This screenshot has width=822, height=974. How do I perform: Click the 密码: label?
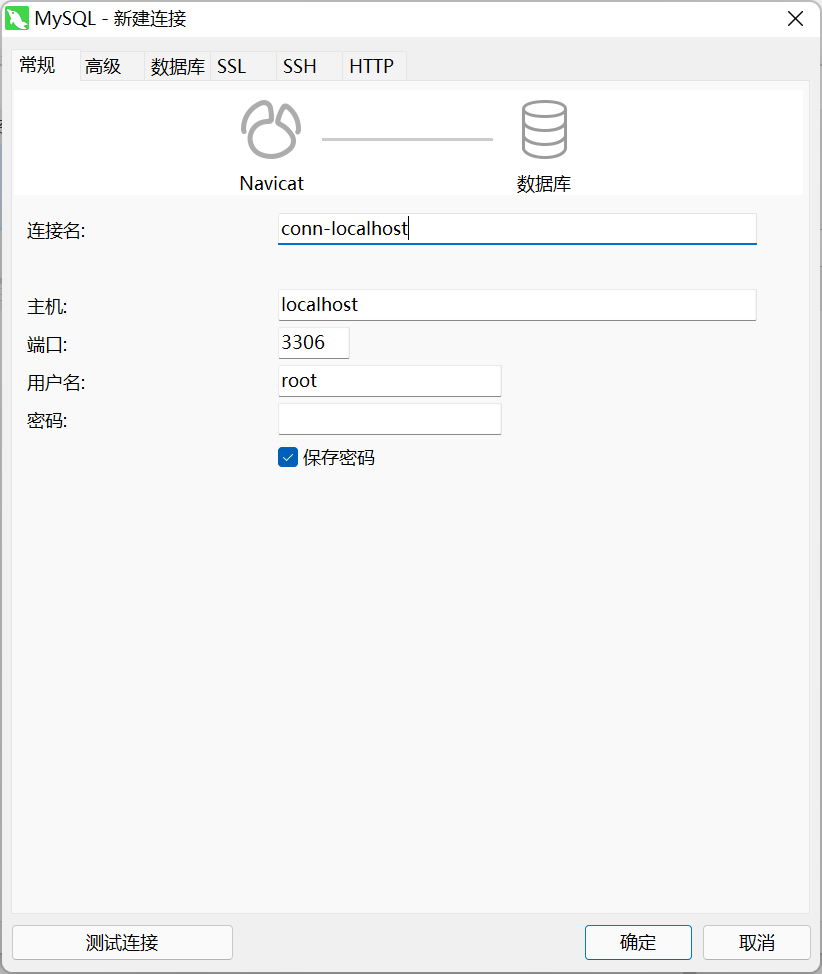(47, 421)
